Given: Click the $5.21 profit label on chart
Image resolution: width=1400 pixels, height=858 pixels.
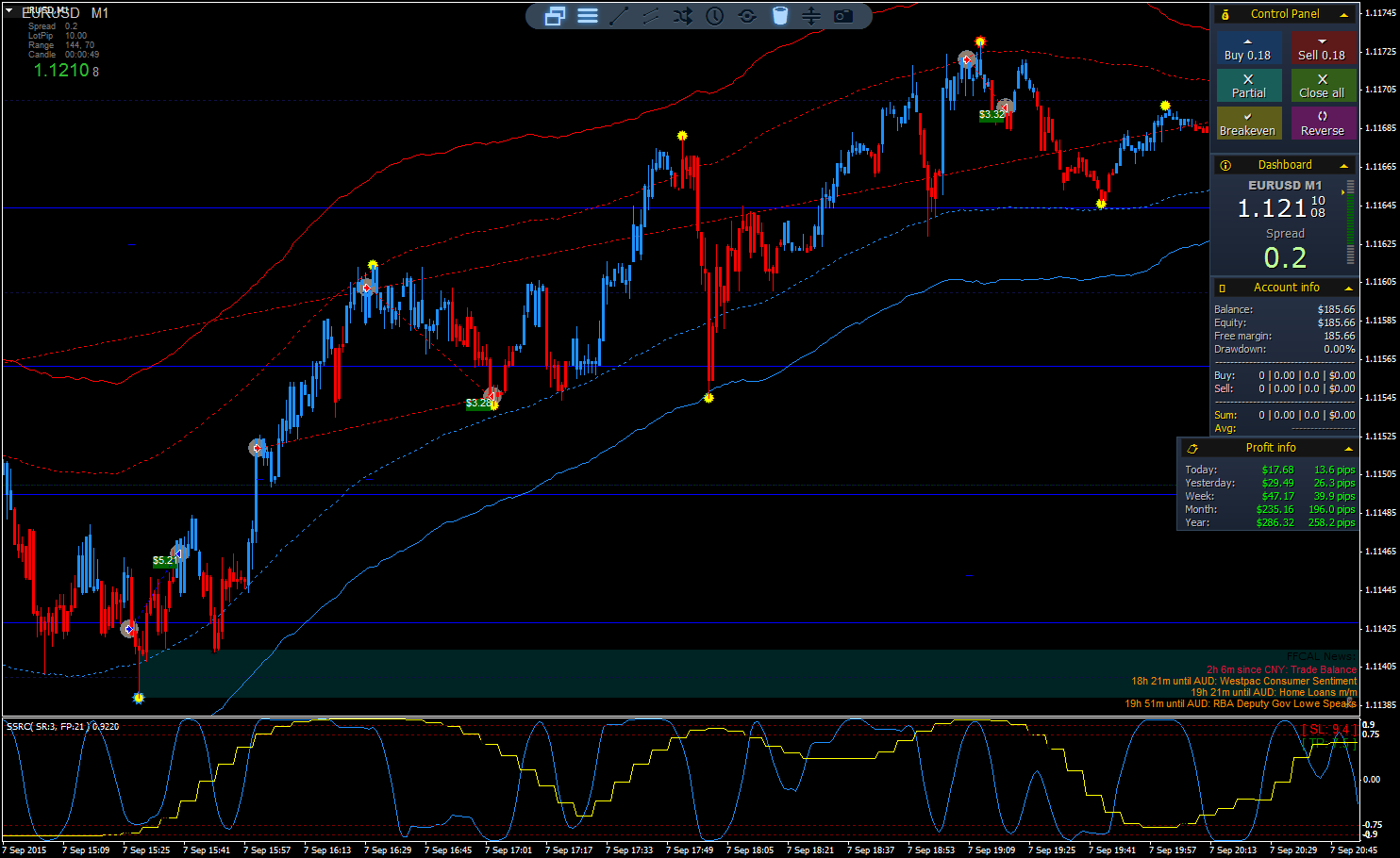Looking at the screenshot, I should [x=165, y=561].
